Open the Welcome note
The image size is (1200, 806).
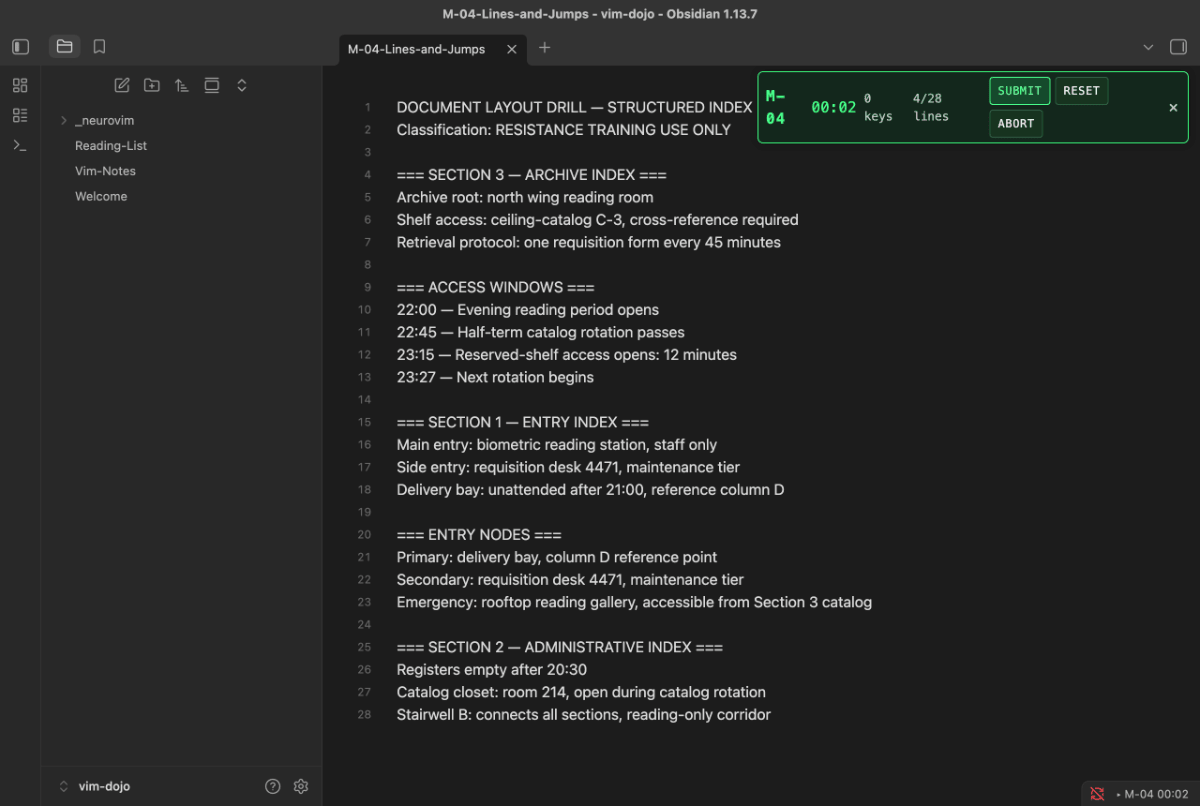[x=101, y=196]
